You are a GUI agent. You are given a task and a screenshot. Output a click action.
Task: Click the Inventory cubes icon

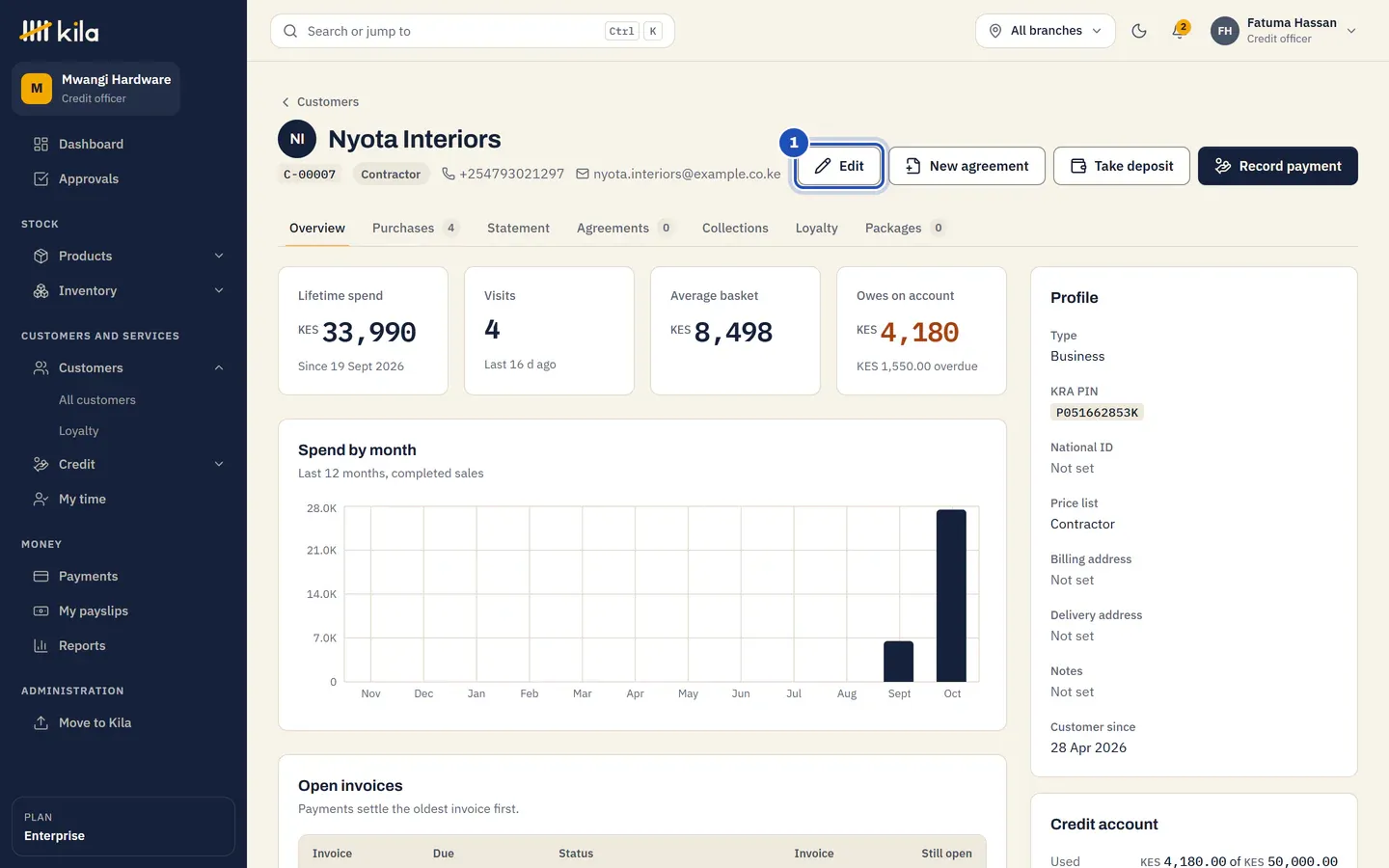(x=41, y=290)
